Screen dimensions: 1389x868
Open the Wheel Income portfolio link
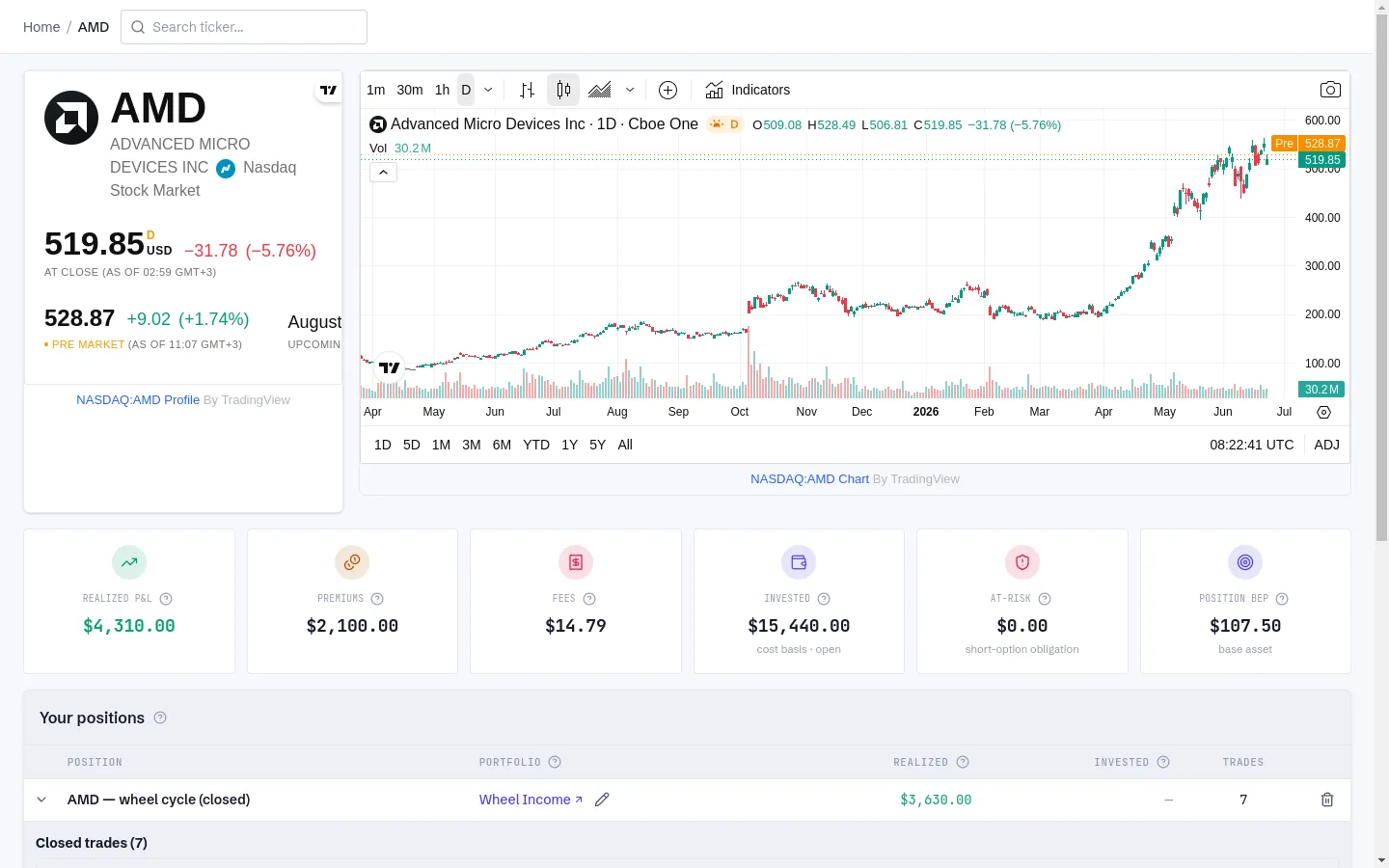point(531,800)
